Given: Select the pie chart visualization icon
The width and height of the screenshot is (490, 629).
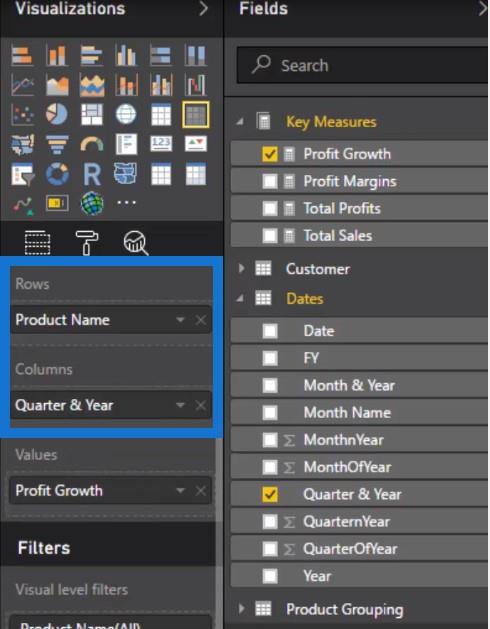Looking at the screenshot, I should point(57,114).
